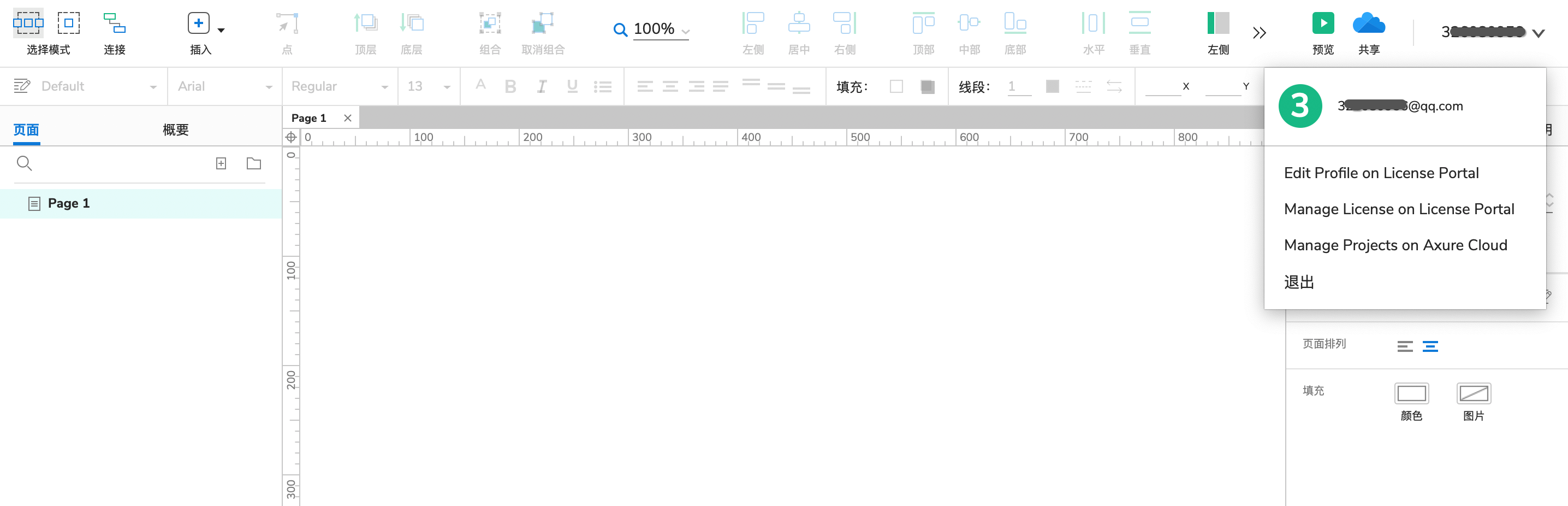Distribute horizontally with 水平 icon
The image size is (1568, 506).
click(1093, 23)
